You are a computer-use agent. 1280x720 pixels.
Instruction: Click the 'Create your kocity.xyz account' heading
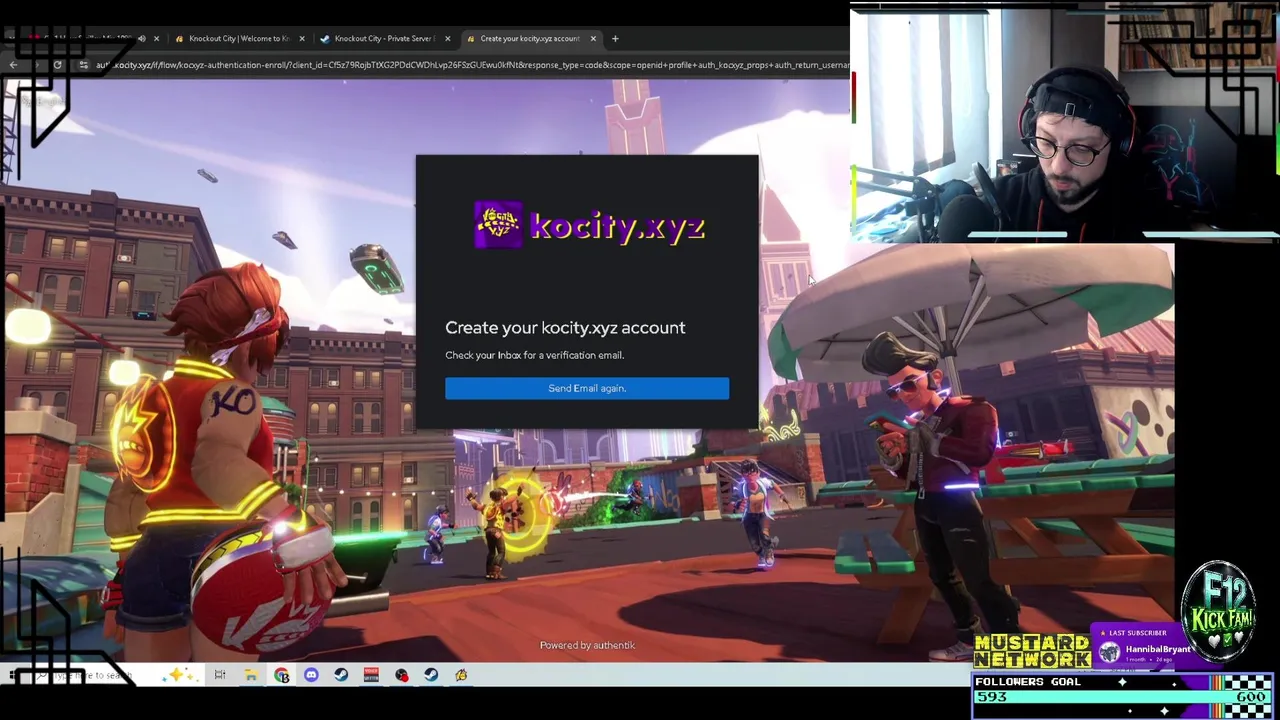click(x=565, y=328)
